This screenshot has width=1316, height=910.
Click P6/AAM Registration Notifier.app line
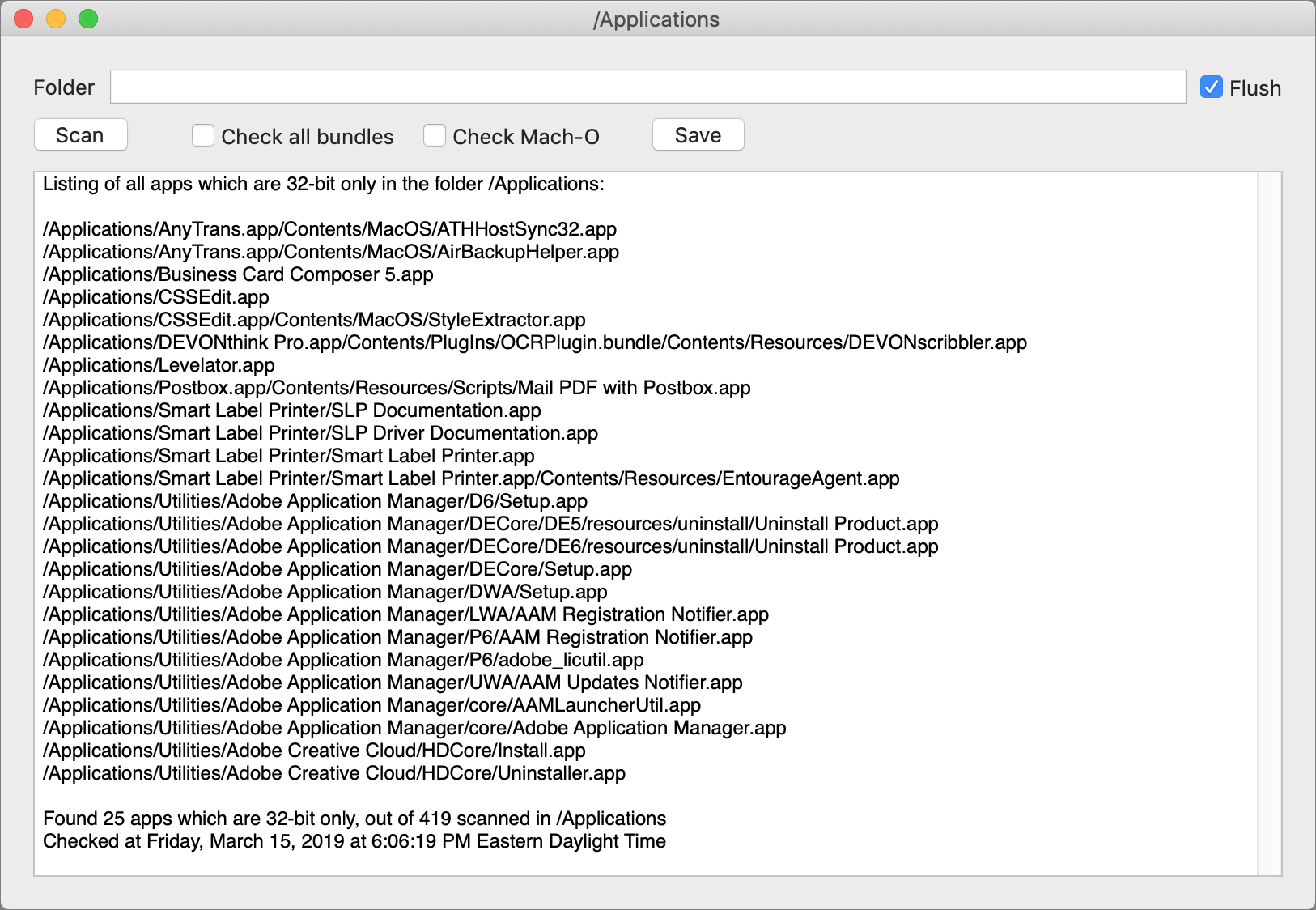point(398,637)
